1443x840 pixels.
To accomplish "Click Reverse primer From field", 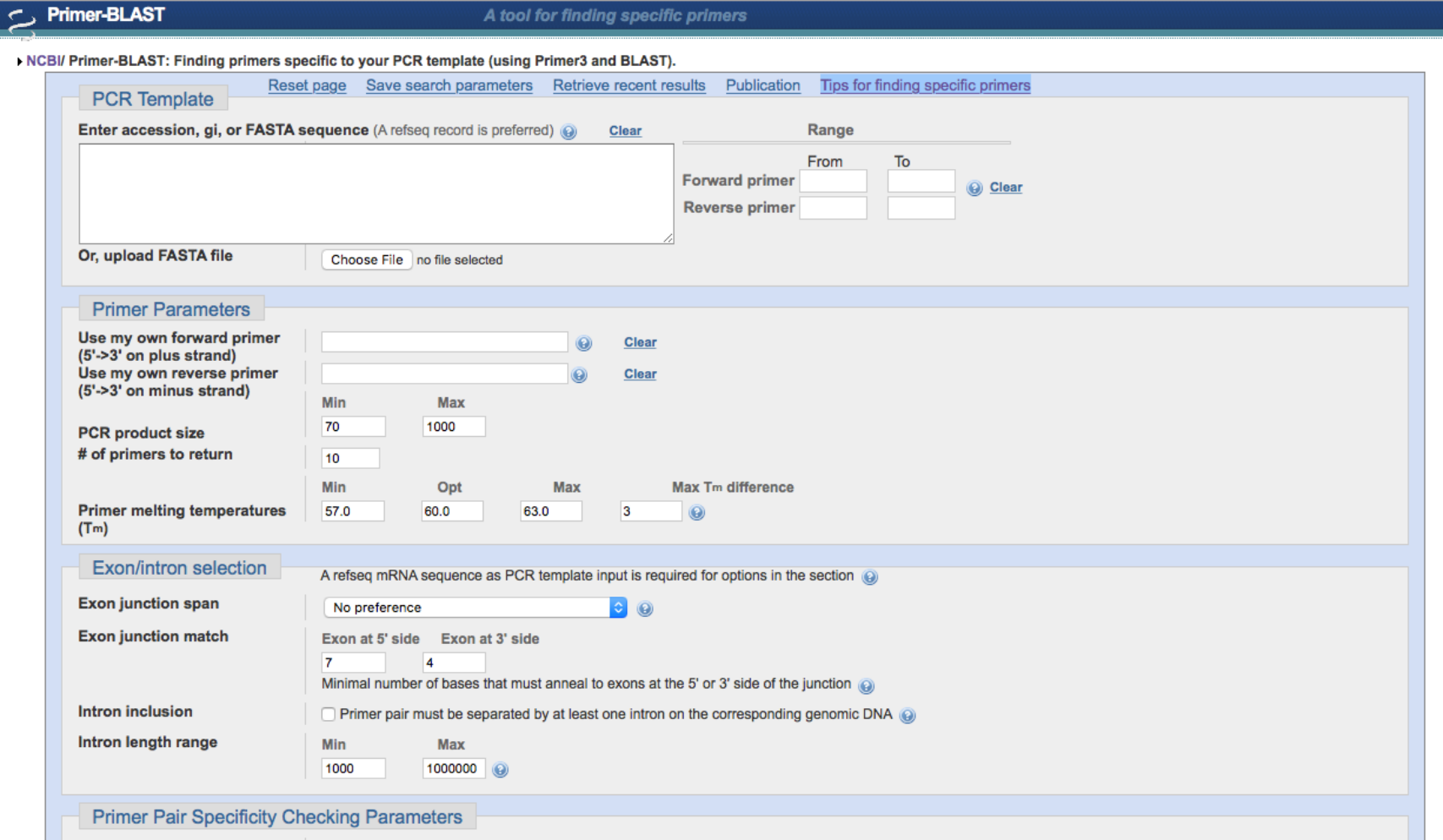I will pos(834,208).
